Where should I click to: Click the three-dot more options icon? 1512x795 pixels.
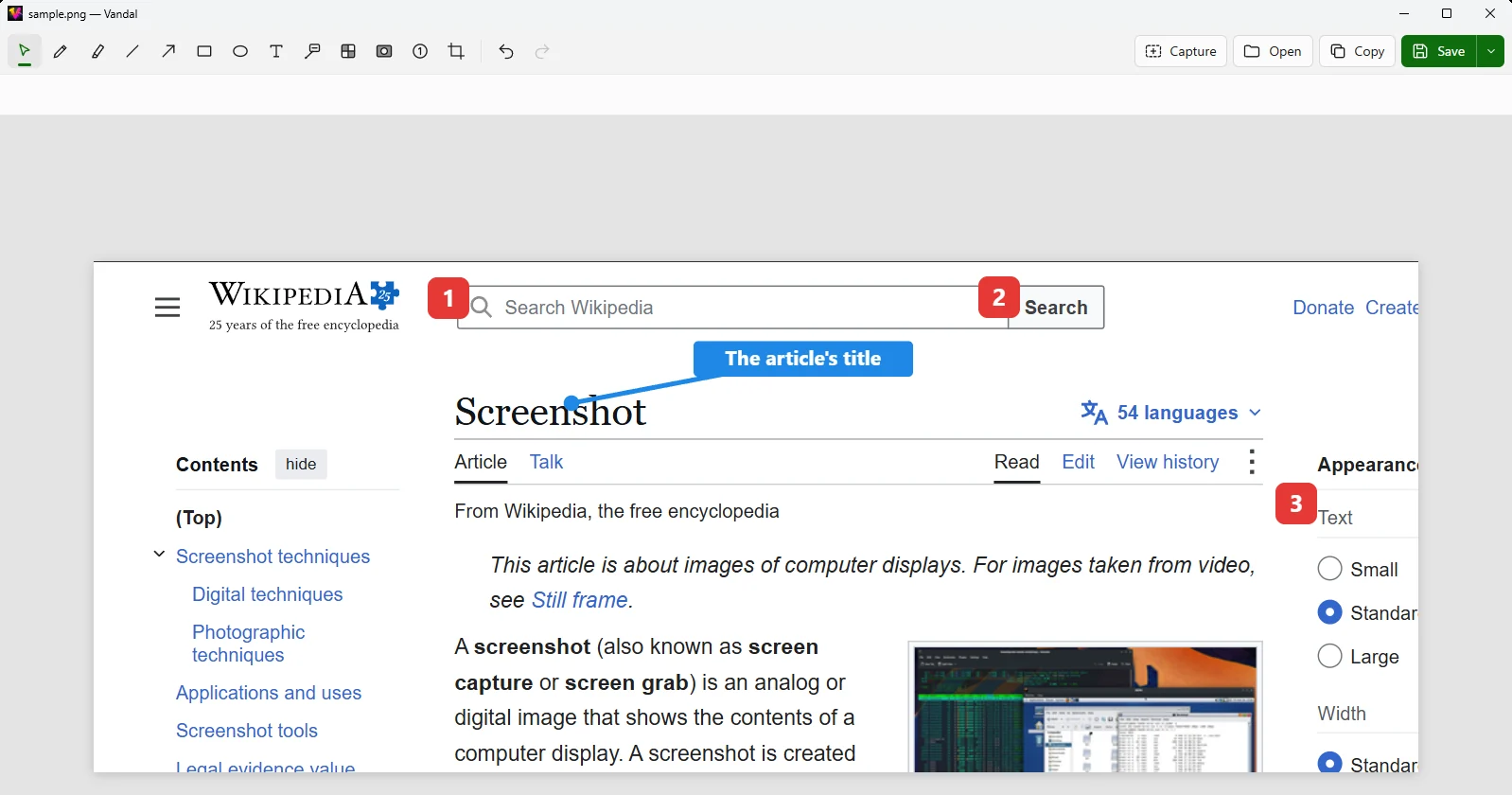(x=1252, y=462)
